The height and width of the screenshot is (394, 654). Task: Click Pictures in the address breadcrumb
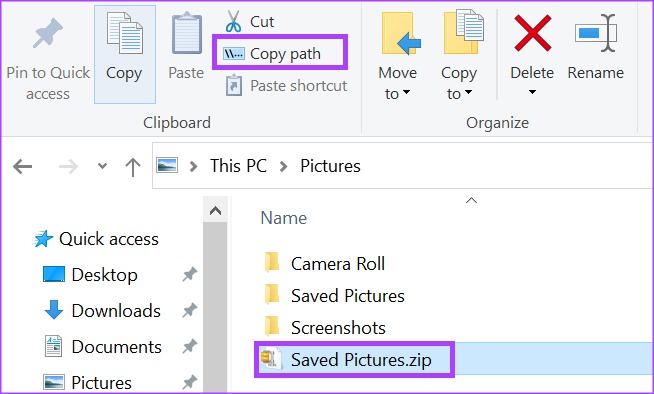coord(330,166)
